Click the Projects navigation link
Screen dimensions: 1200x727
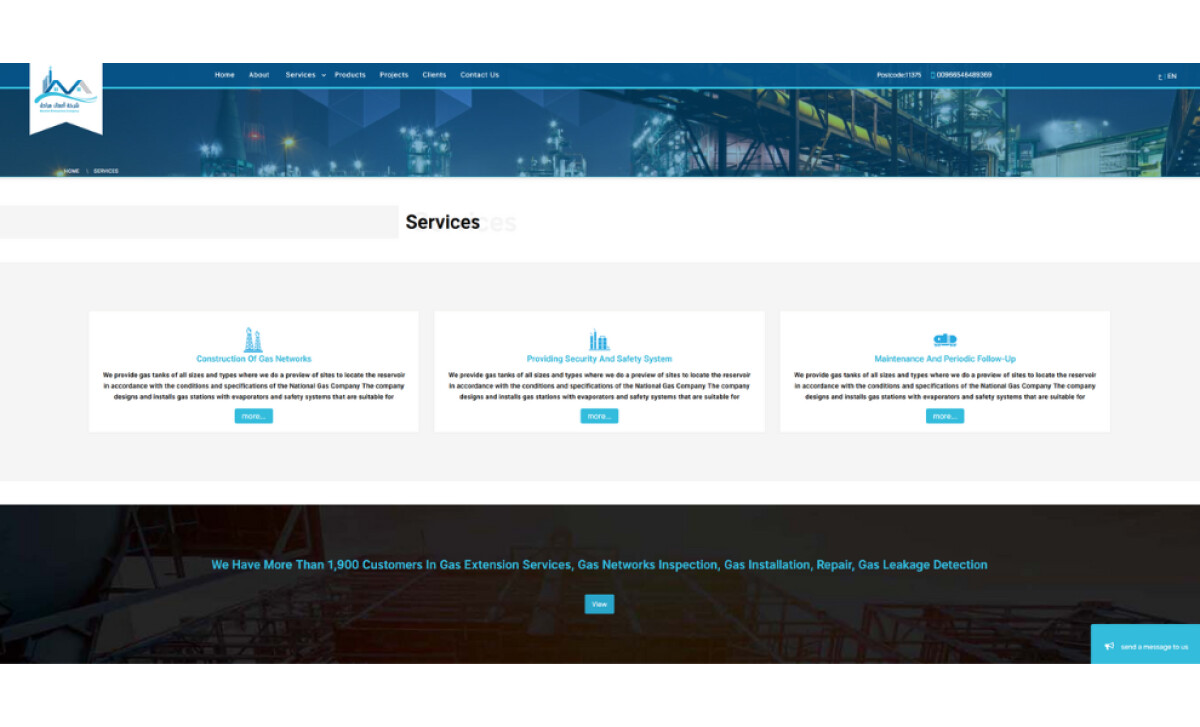[394, 74]
